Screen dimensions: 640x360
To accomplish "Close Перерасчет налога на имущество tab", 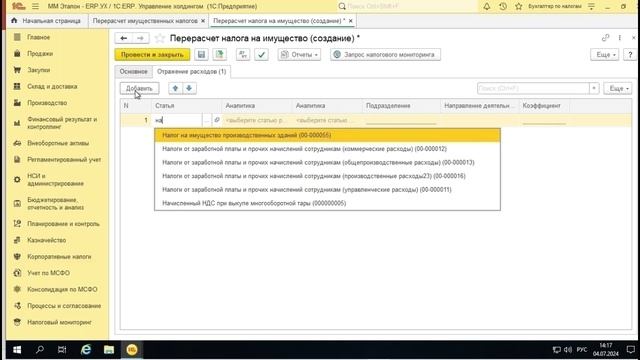I will click(350, 21).
